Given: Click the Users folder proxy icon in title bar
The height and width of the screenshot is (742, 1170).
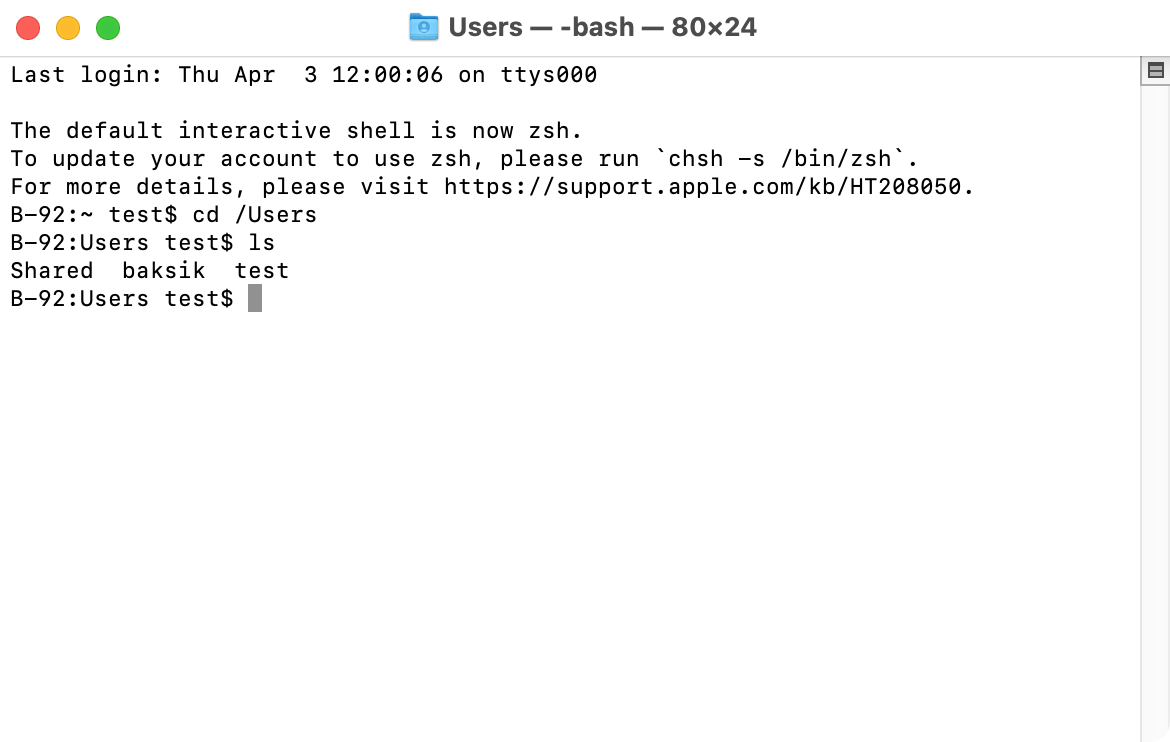Looking at the screenshot, I should coord(422,27).
